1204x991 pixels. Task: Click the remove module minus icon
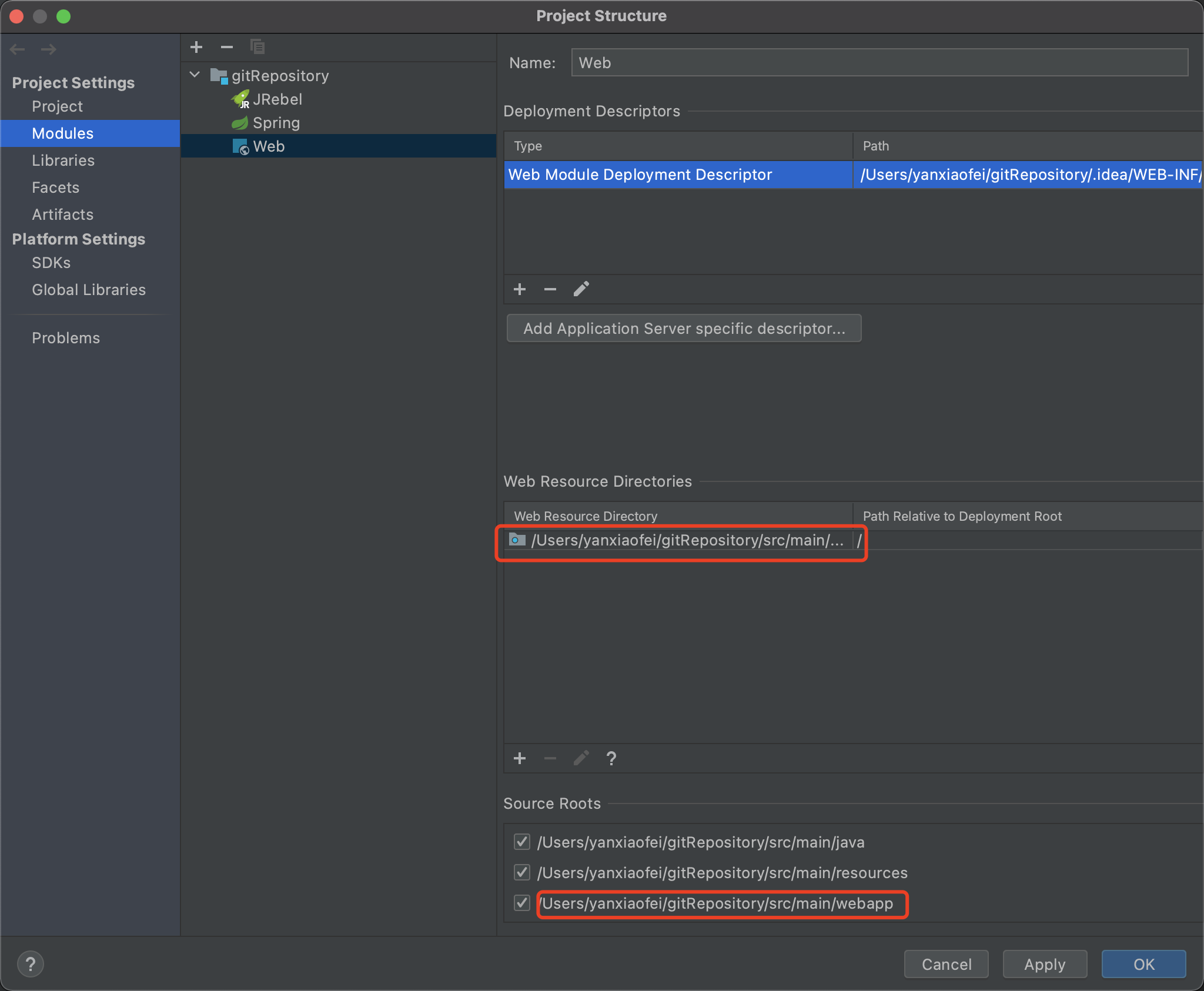point(227,47)
